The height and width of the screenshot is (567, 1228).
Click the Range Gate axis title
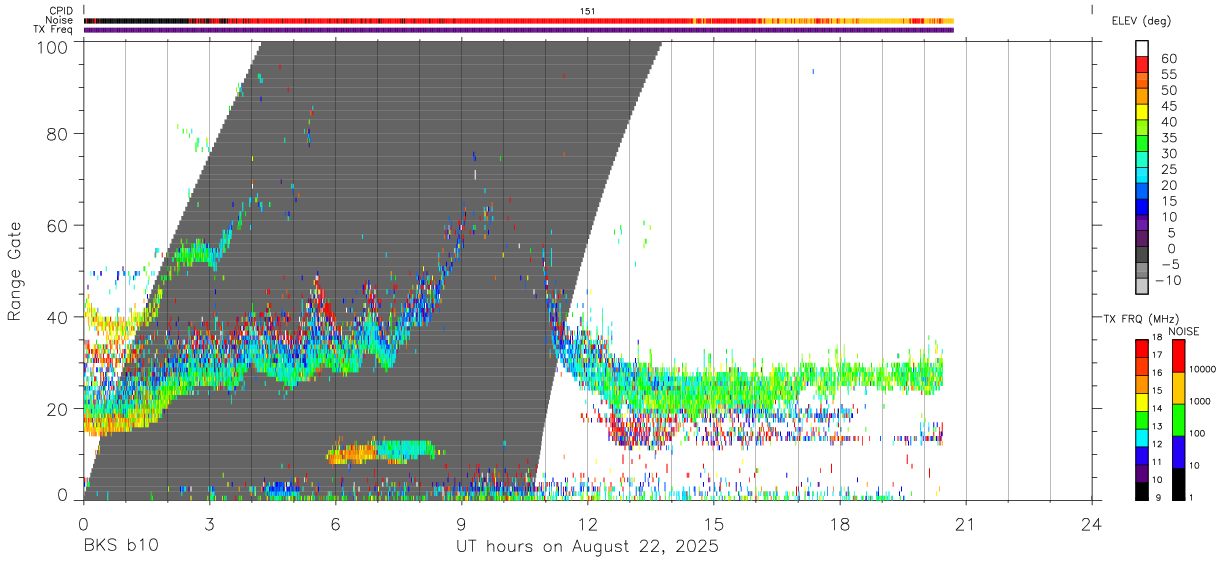15,272
